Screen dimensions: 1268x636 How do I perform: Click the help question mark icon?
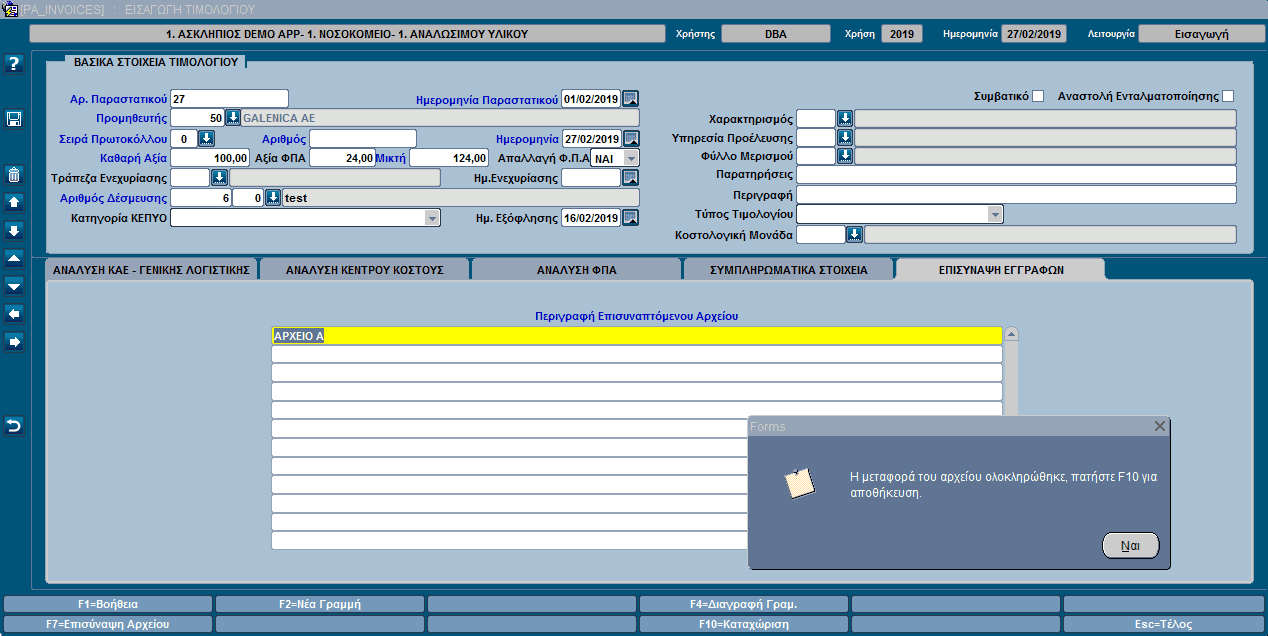(x=14, y=64)
